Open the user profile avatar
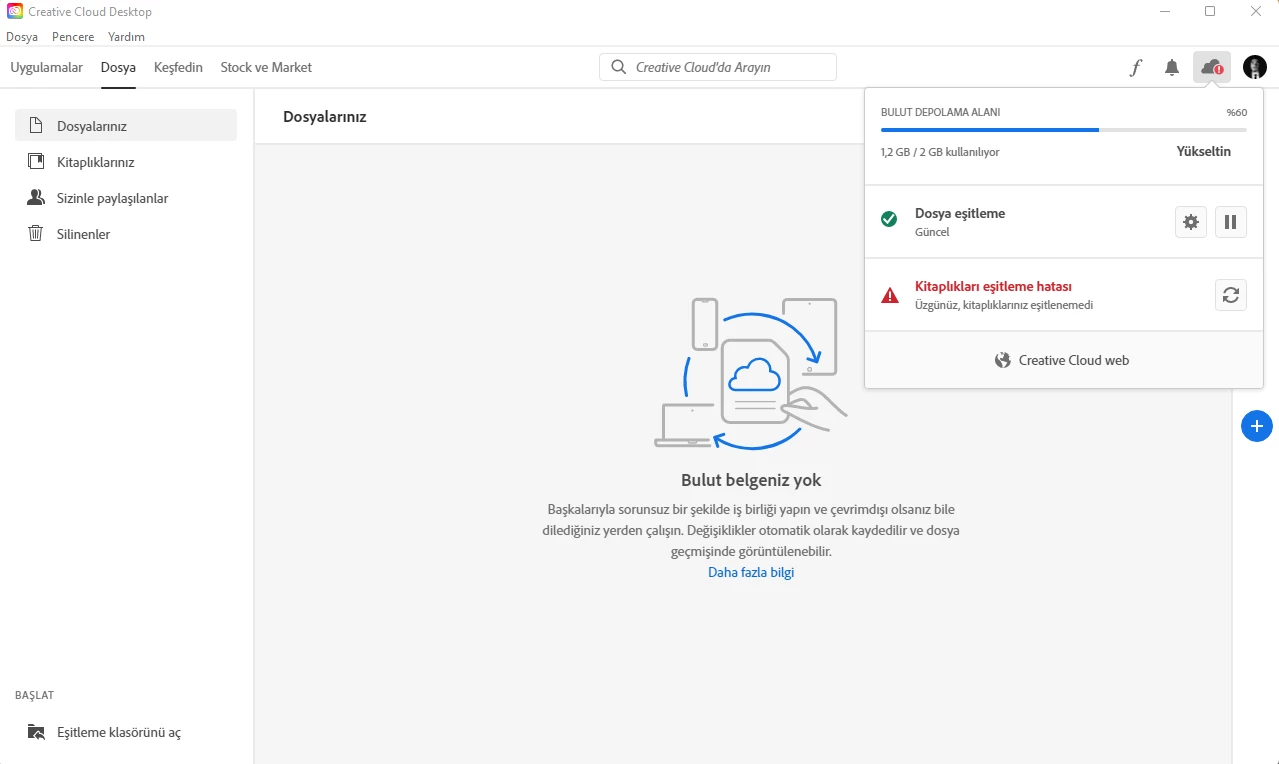Image resolution: width=1279 pixels, height=764 pixels. coord(1255,67)
